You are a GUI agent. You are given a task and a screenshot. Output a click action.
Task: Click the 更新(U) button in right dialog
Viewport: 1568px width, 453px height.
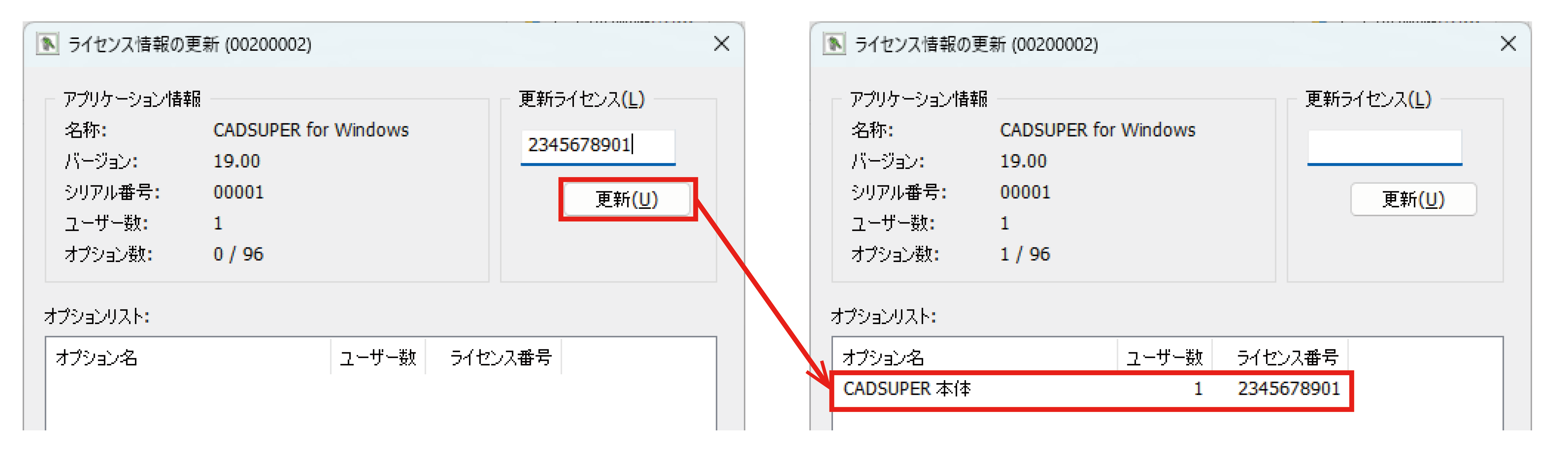[1413, 199]
